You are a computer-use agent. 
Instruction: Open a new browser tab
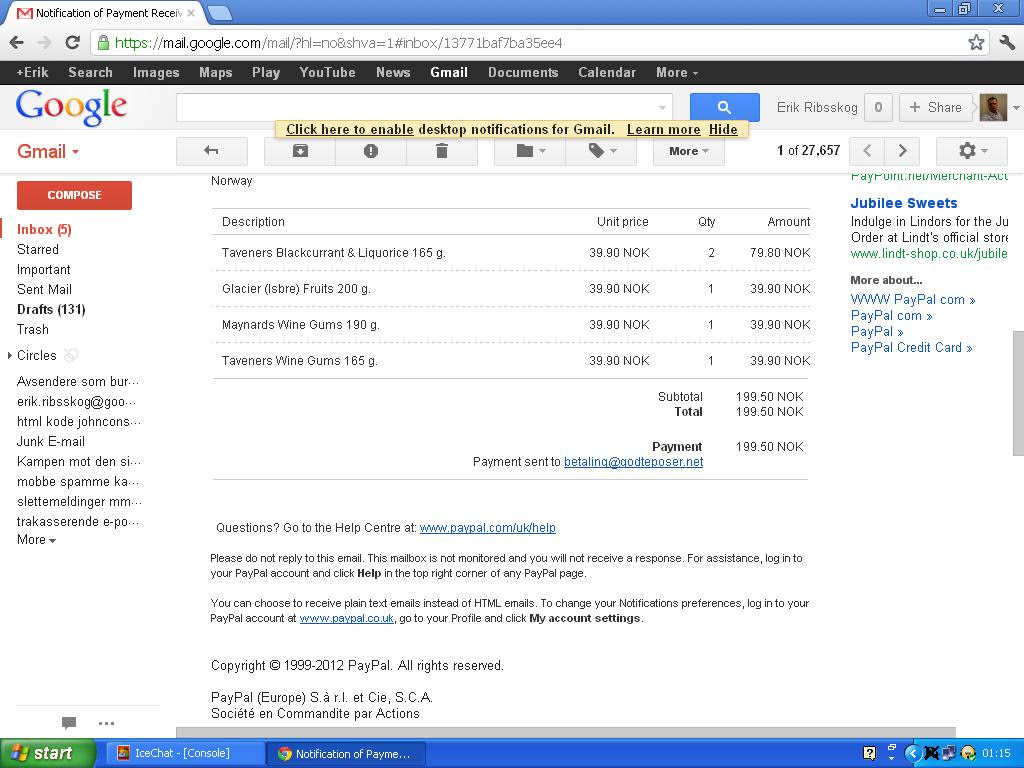[219, 12]
